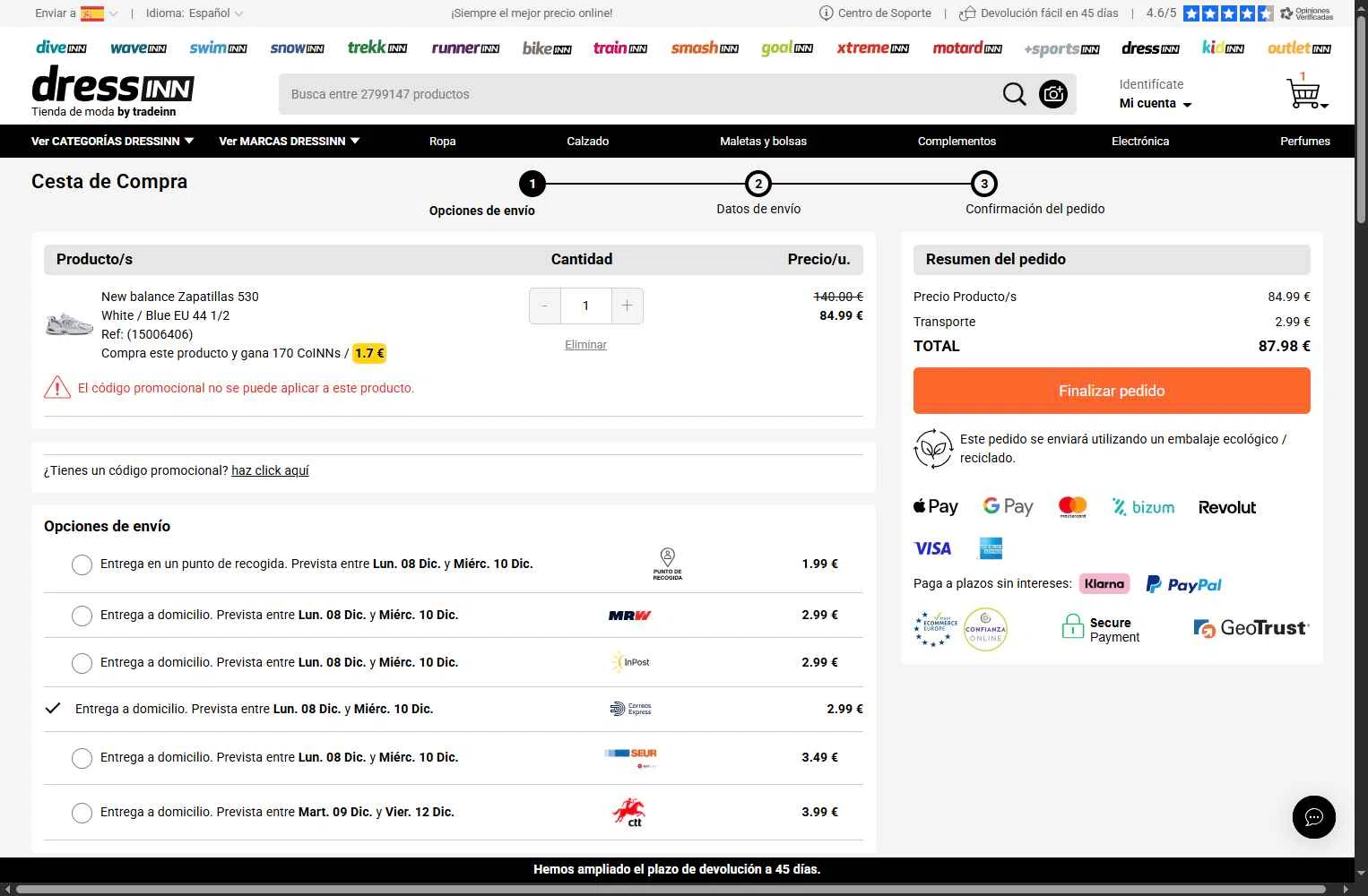Click the search magnifier icon

pos(1014,94)
